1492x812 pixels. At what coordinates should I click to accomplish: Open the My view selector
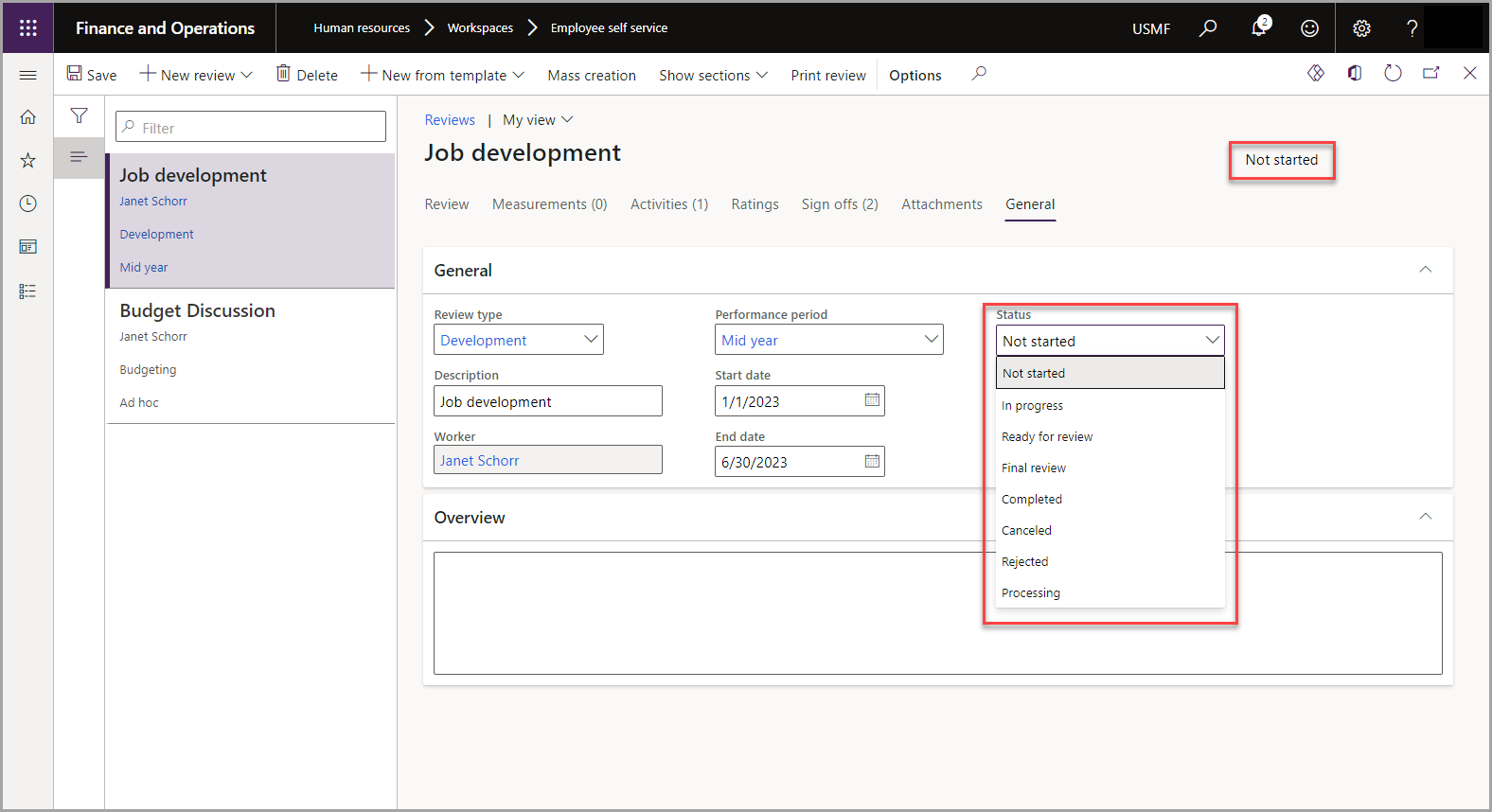(538, 120)
